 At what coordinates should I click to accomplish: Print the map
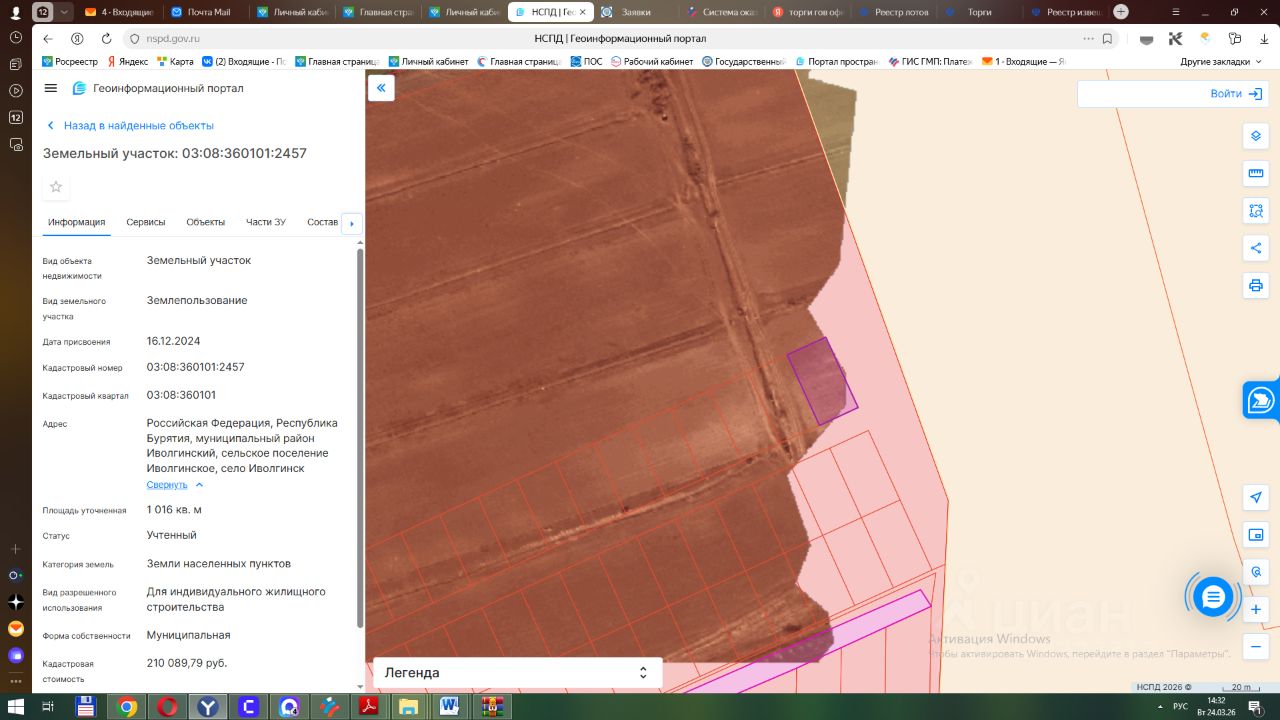pos(1256,285)
